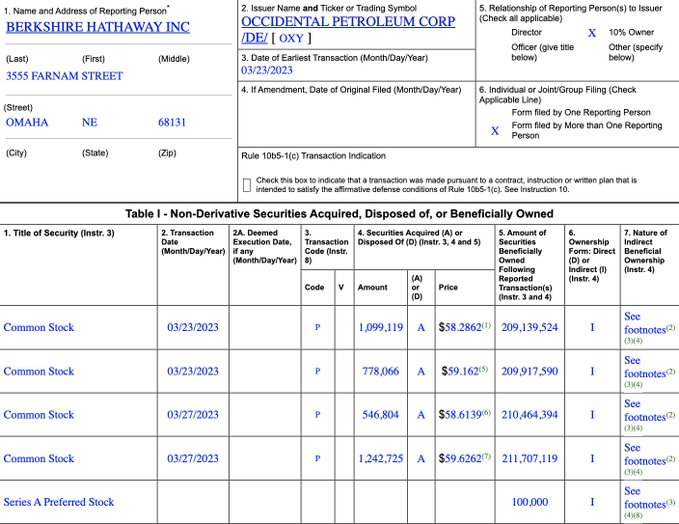Open footnote (1) next to $58.2862

487,325
